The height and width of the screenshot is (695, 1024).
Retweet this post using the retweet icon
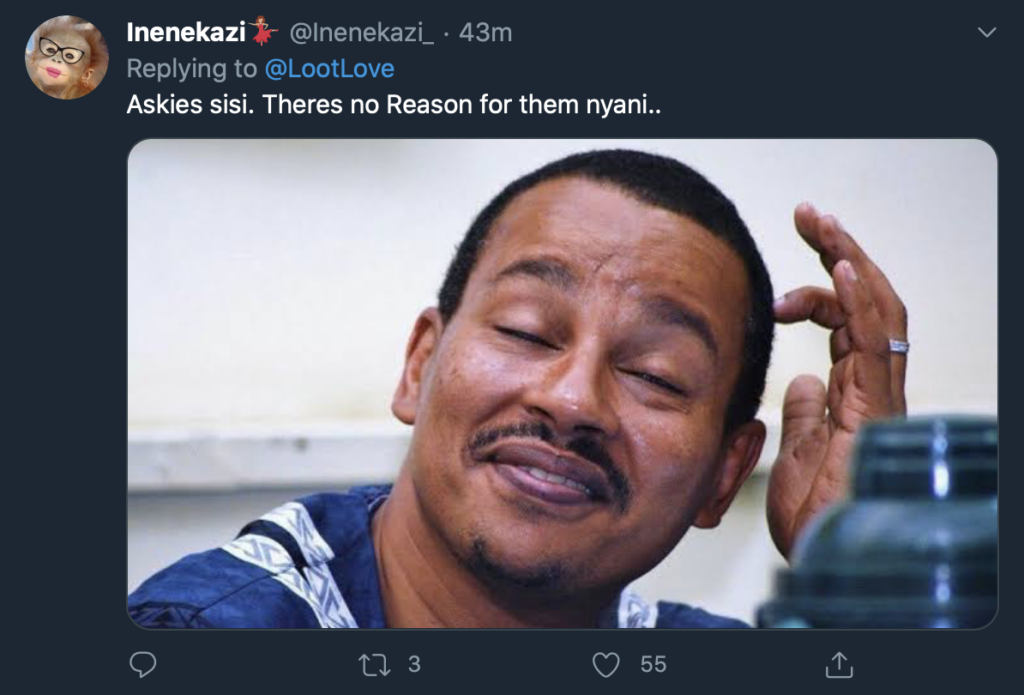[x=374, y=665]
